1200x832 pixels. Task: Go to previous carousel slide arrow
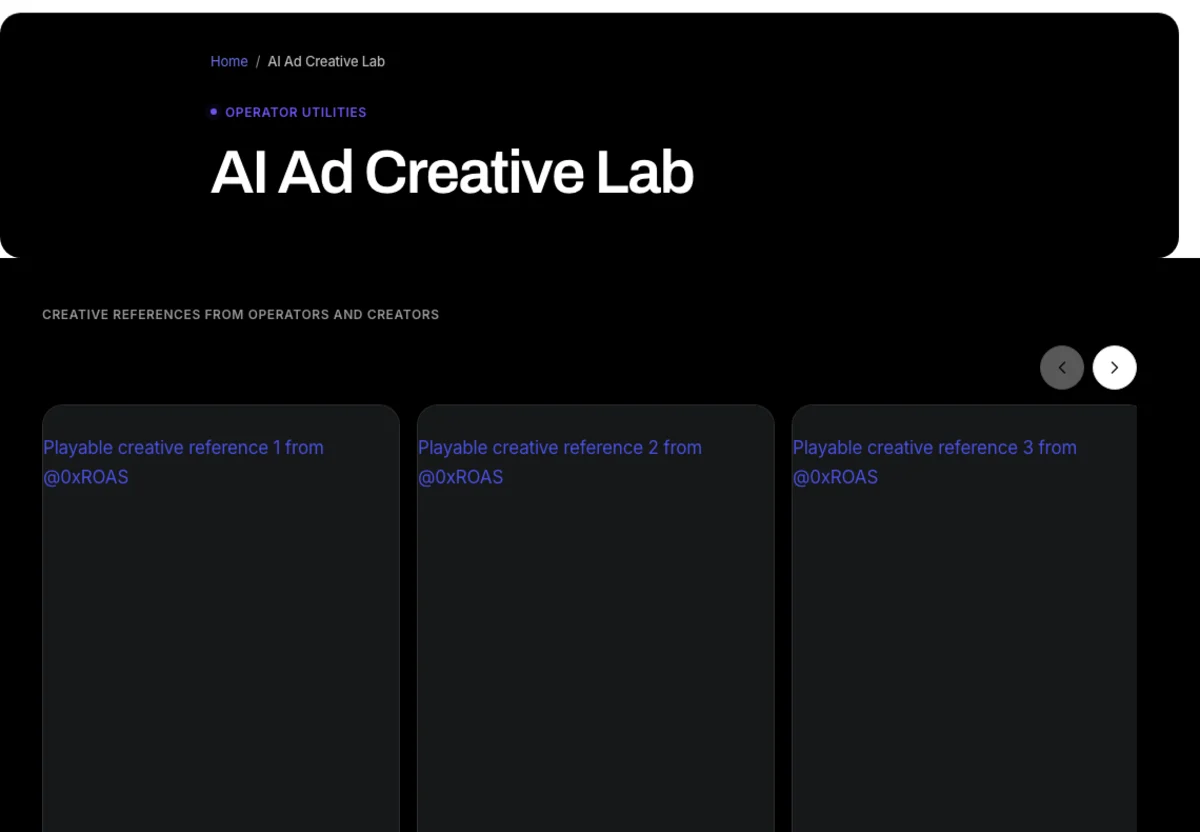click(x=1062, y=367)
